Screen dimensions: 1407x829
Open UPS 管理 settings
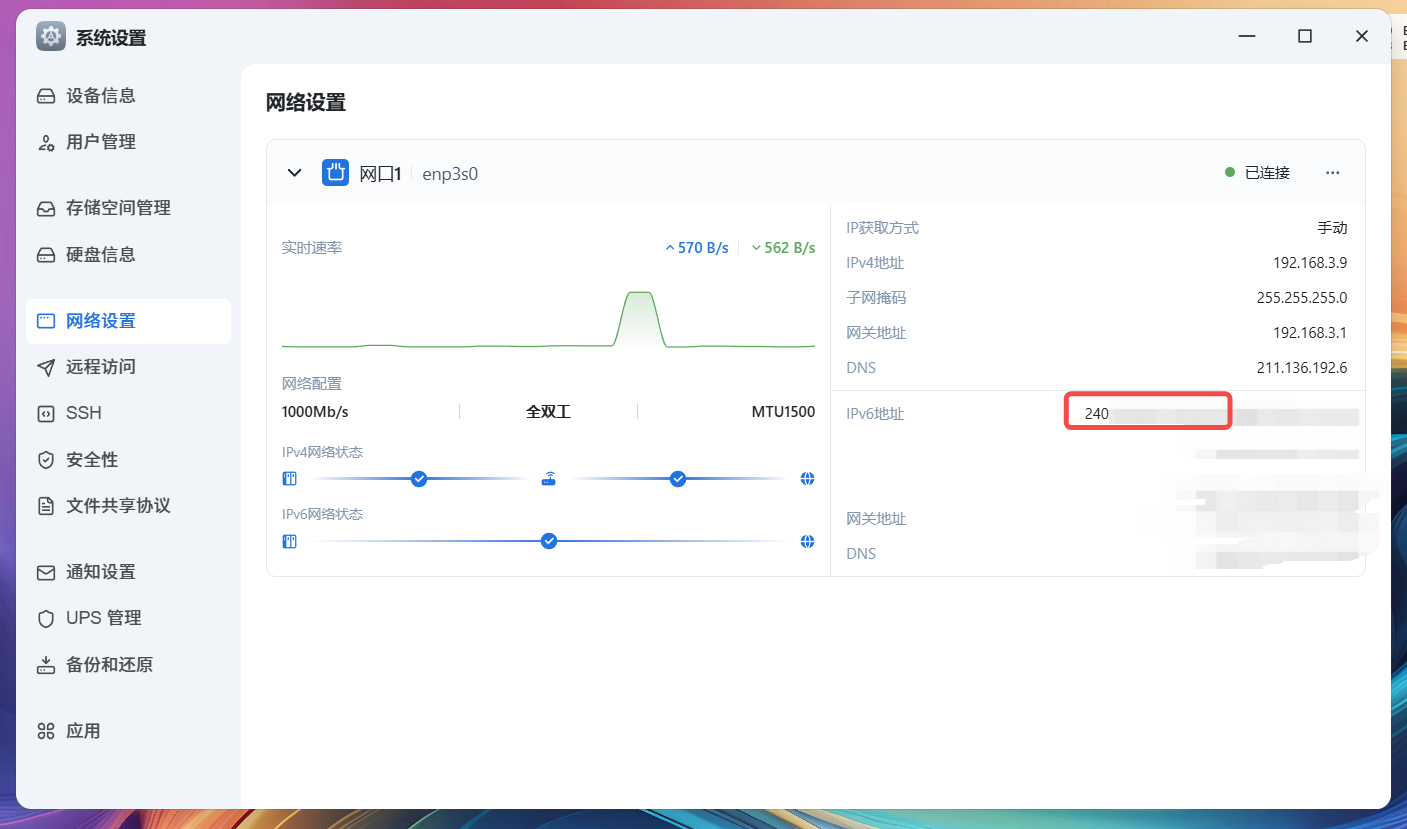pos(103,618)
